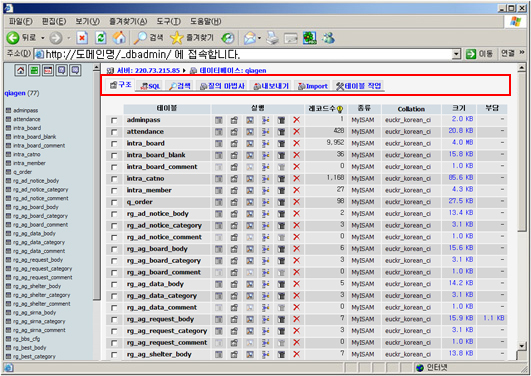Click the lightbulb hint icon beside 레코드수

340,109
